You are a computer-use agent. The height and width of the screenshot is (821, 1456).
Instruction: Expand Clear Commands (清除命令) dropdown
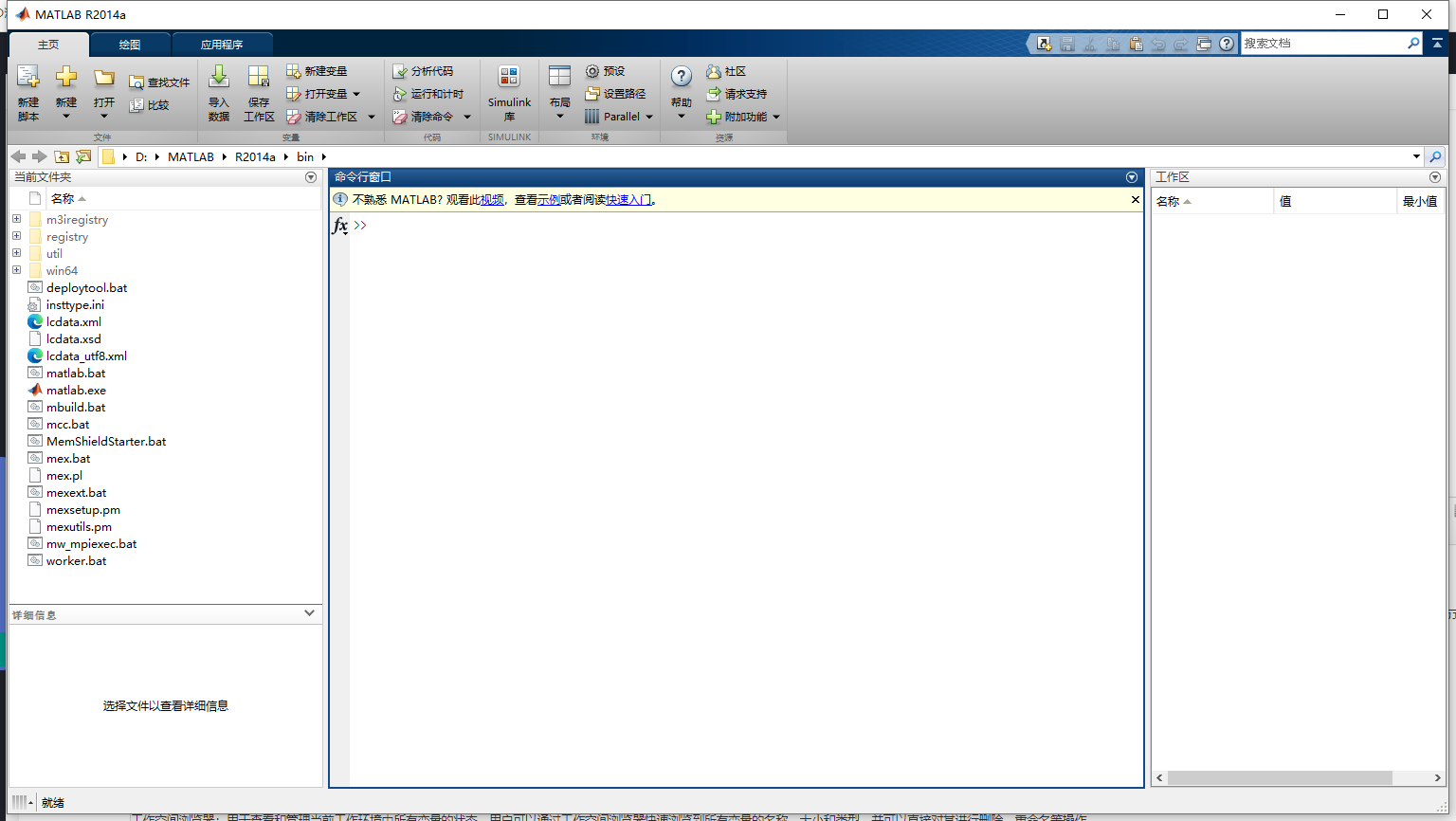click(467, 117)
